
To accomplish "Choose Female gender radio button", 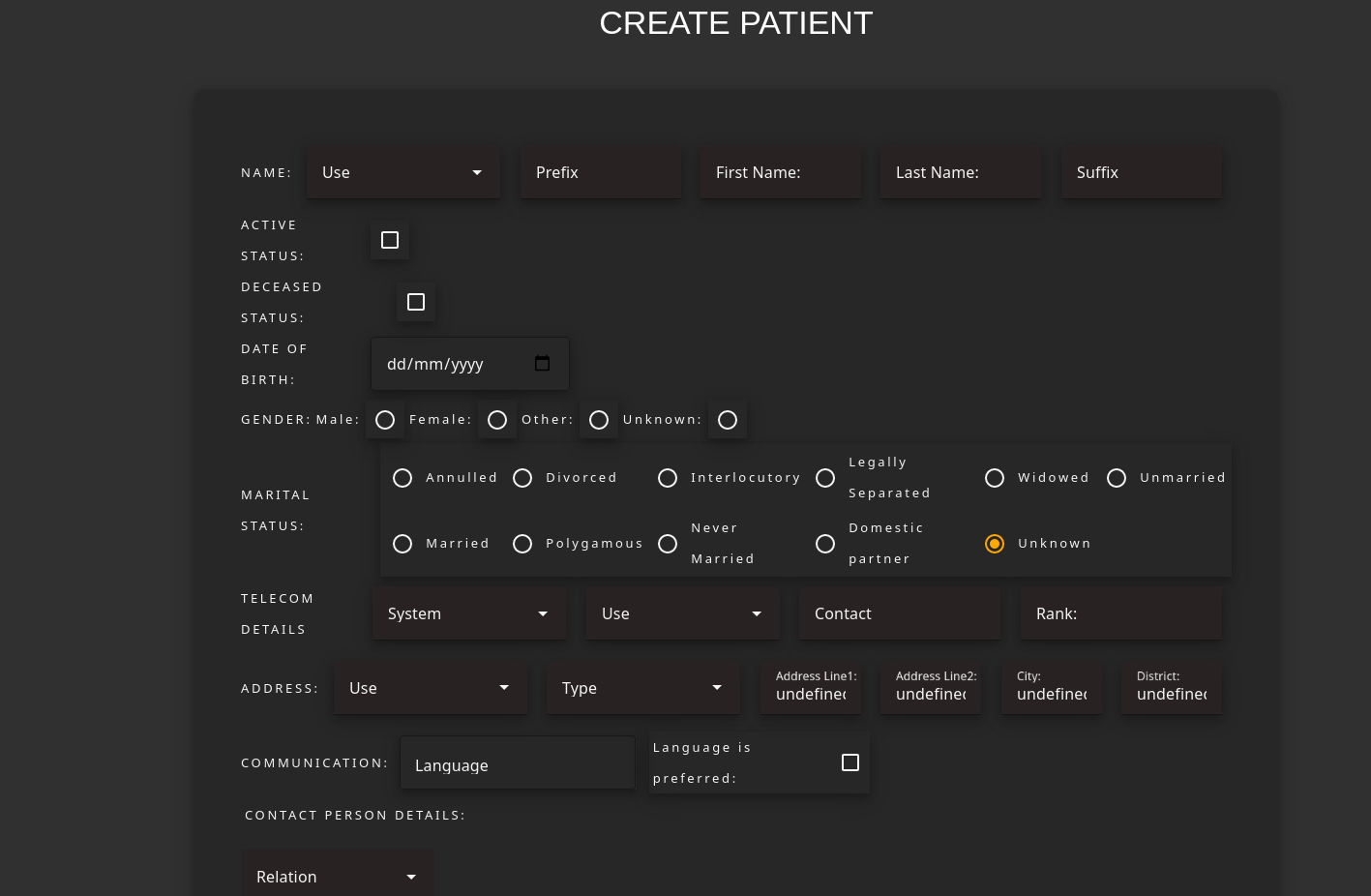I will (497, 420).
